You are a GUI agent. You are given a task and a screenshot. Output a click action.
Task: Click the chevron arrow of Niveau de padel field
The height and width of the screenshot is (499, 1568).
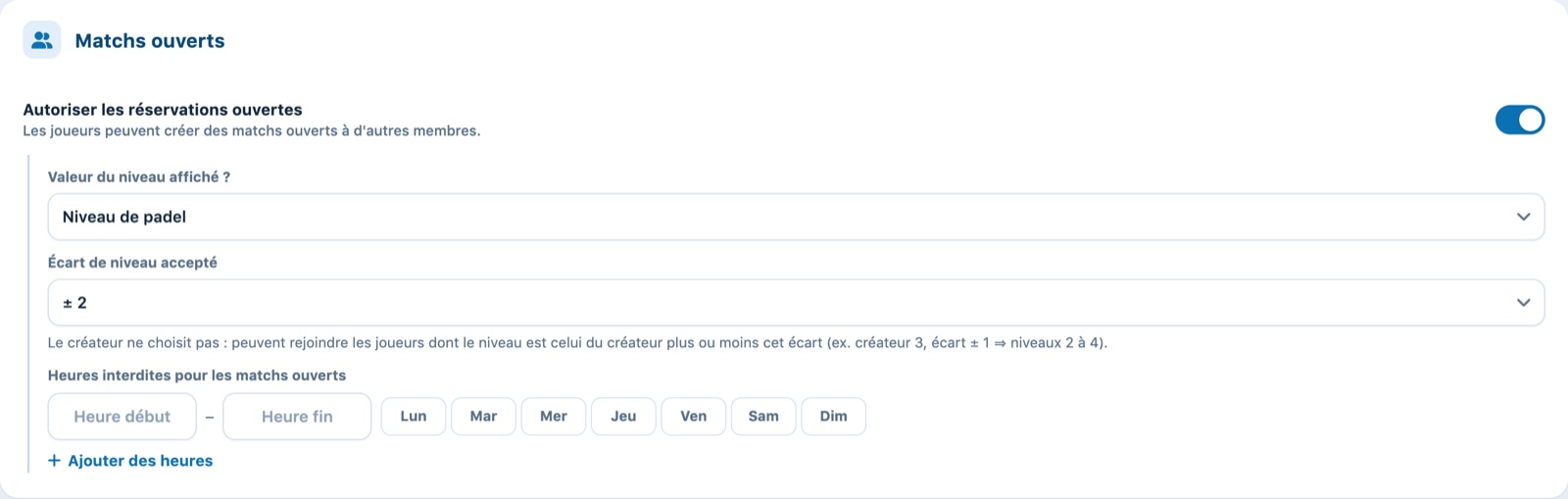coord(1523,217)
